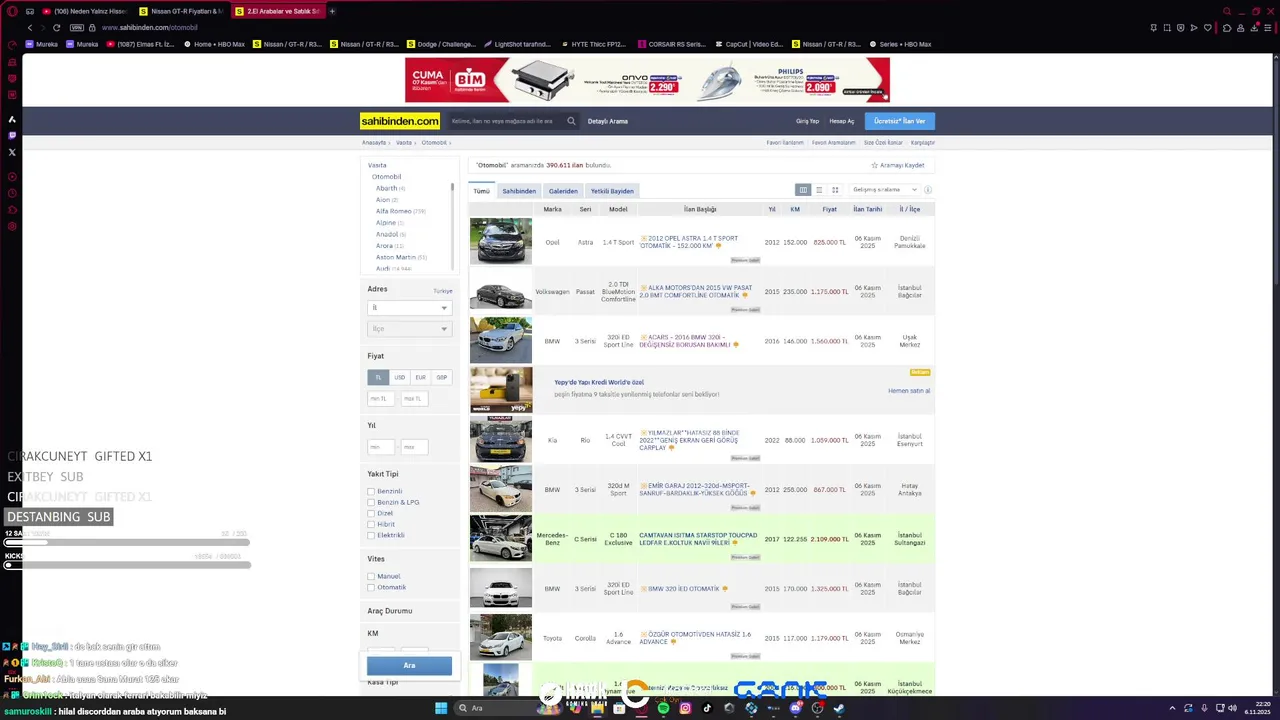Click the blue Ara search button
Viewport: 1280px width, 720px height.
tap(409, 665)
